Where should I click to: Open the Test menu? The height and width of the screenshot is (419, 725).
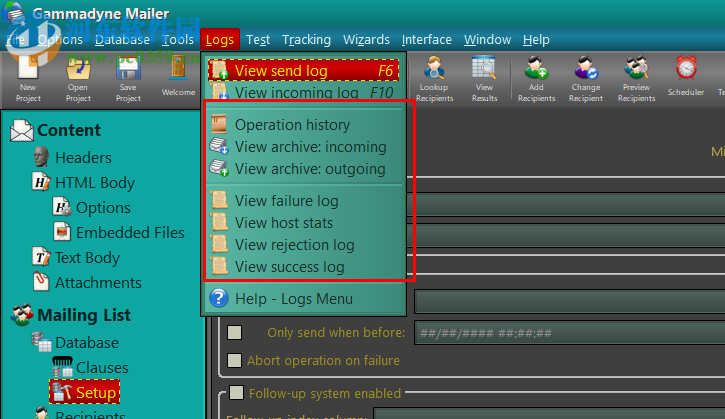click(x=258, y=40)
